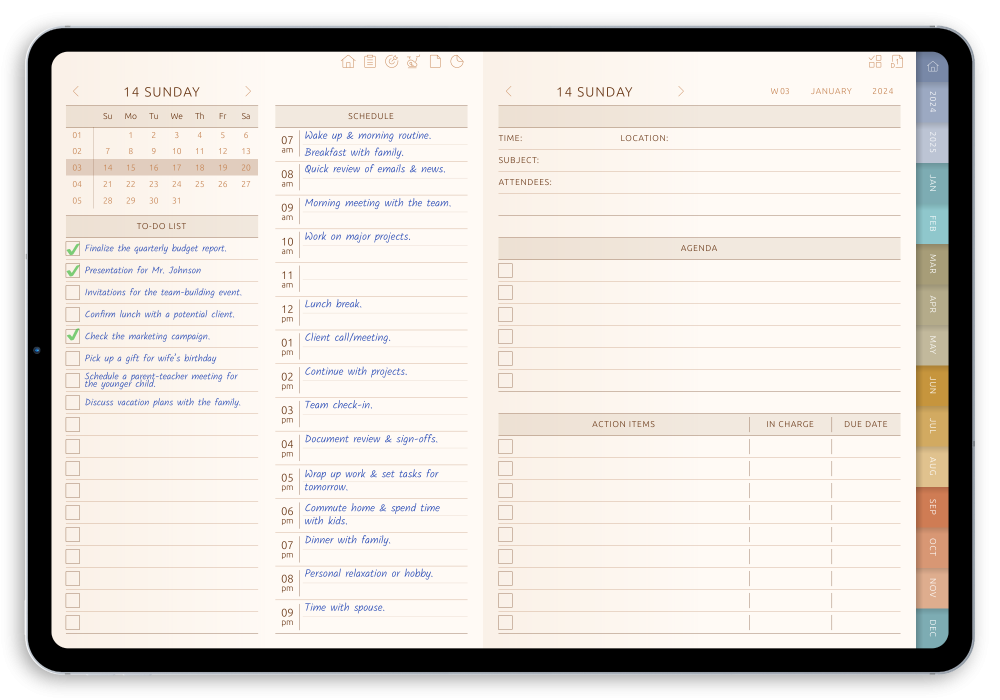This screenshot has width=1000, height=700.
Task: Highlight the January 14 date in the calendar
Action: point(107,167)
